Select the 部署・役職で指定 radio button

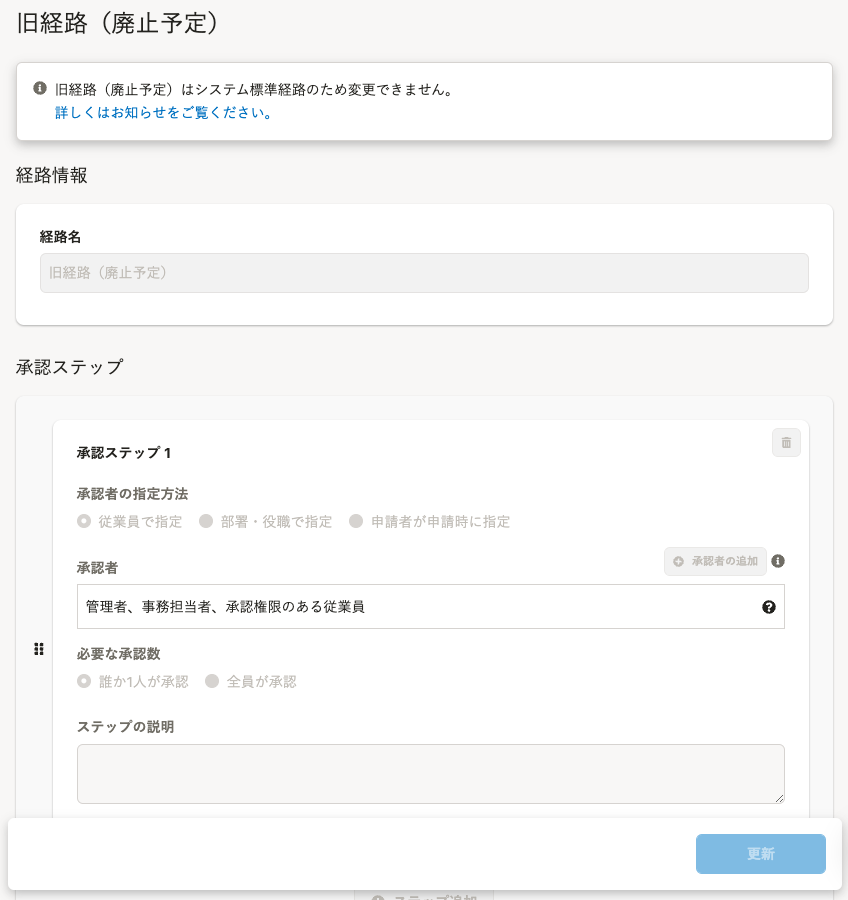pos(206,521)
